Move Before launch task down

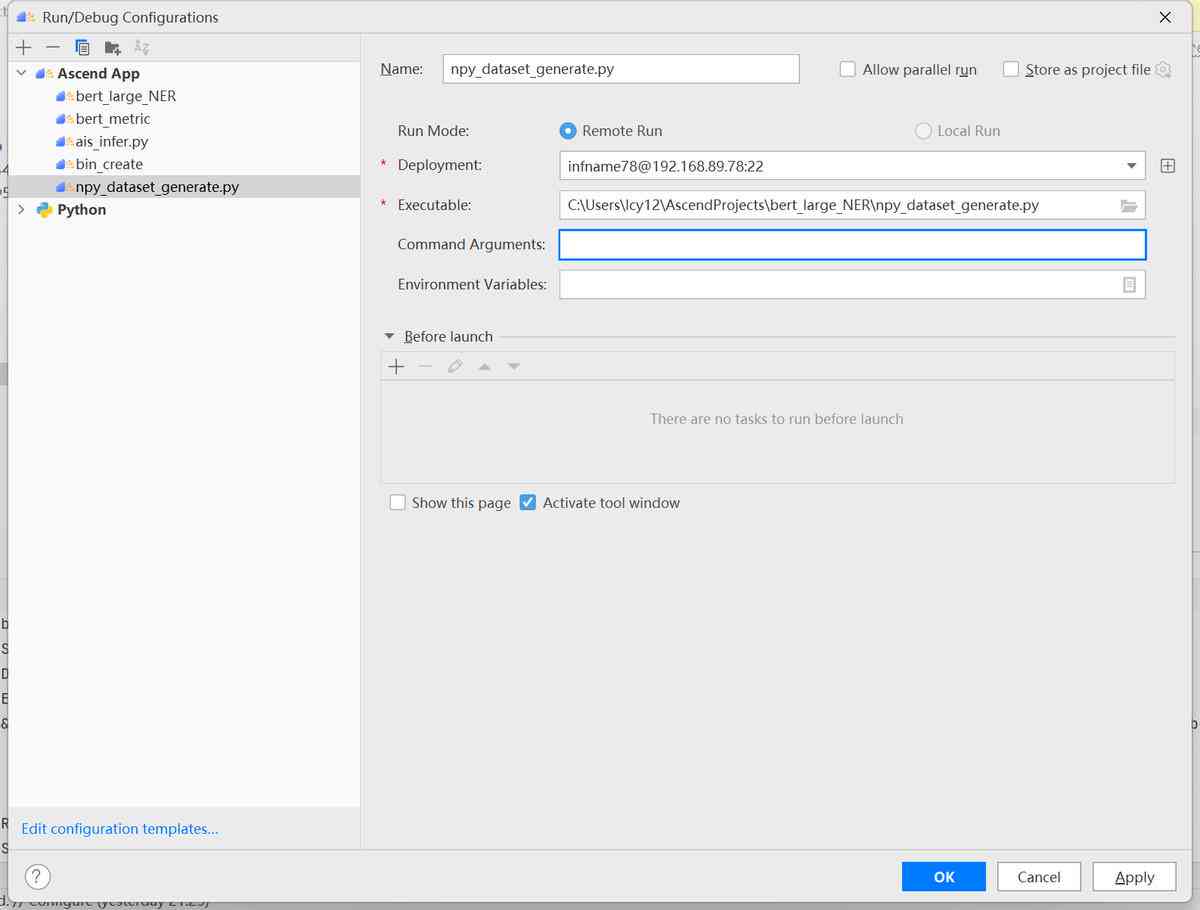point(514,367)
